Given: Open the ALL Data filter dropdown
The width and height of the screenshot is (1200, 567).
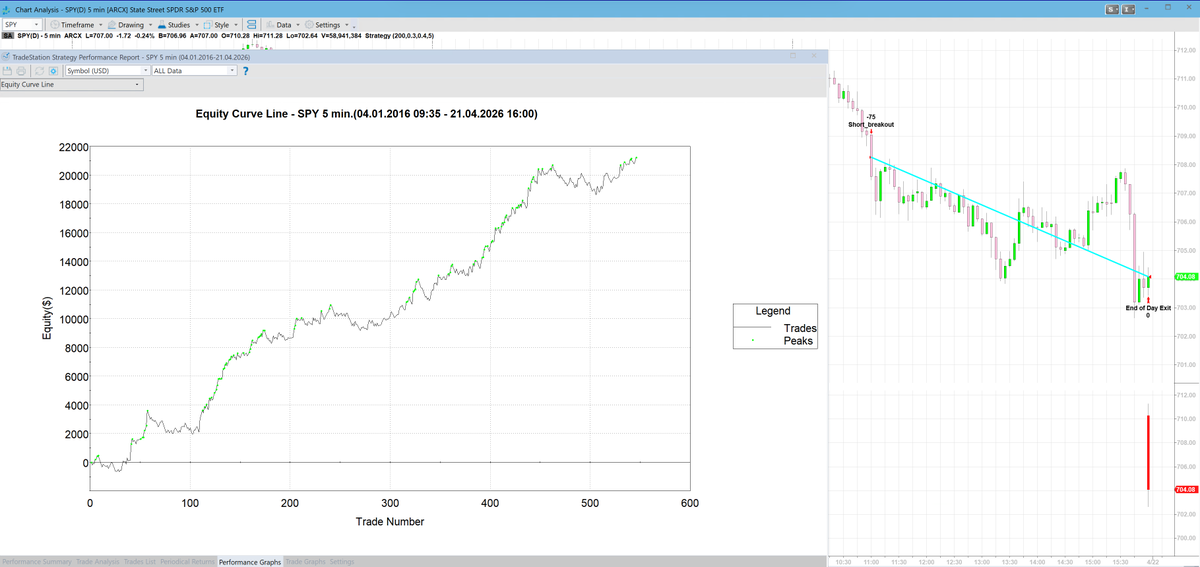Looking at the screenshot, I should pos(194,71).
